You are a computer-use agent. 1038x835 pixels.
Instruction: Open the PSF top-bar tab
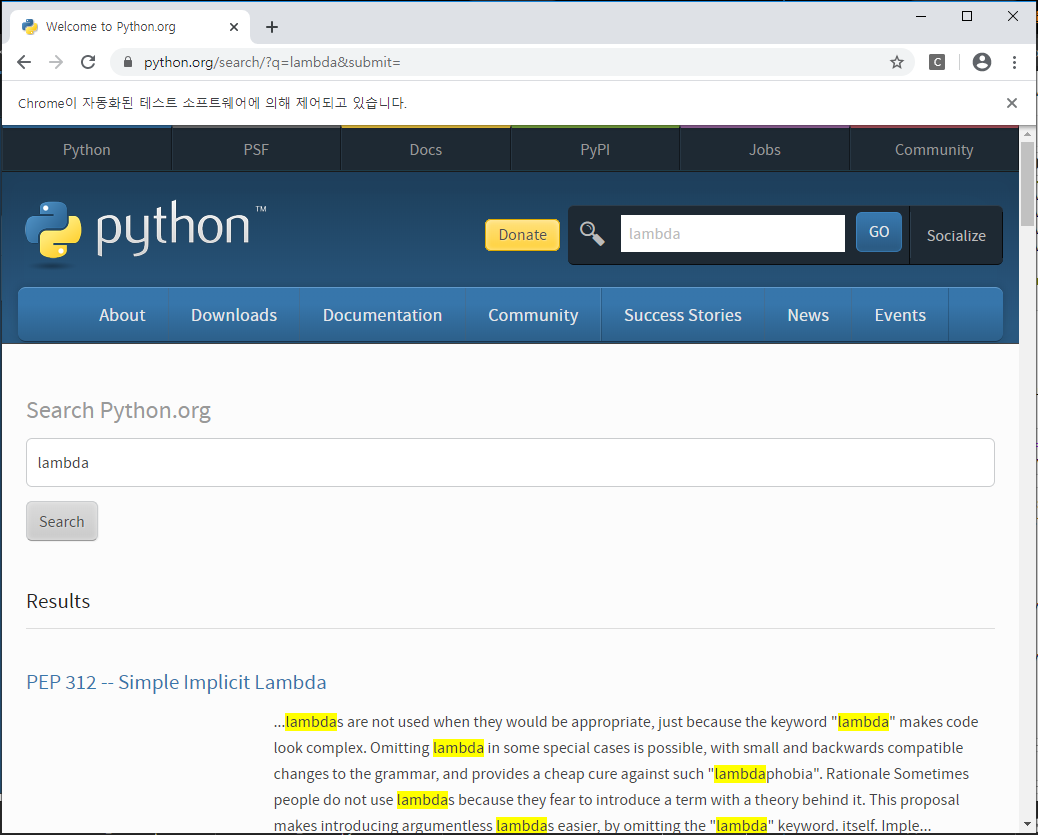click(x=256, y=150)
